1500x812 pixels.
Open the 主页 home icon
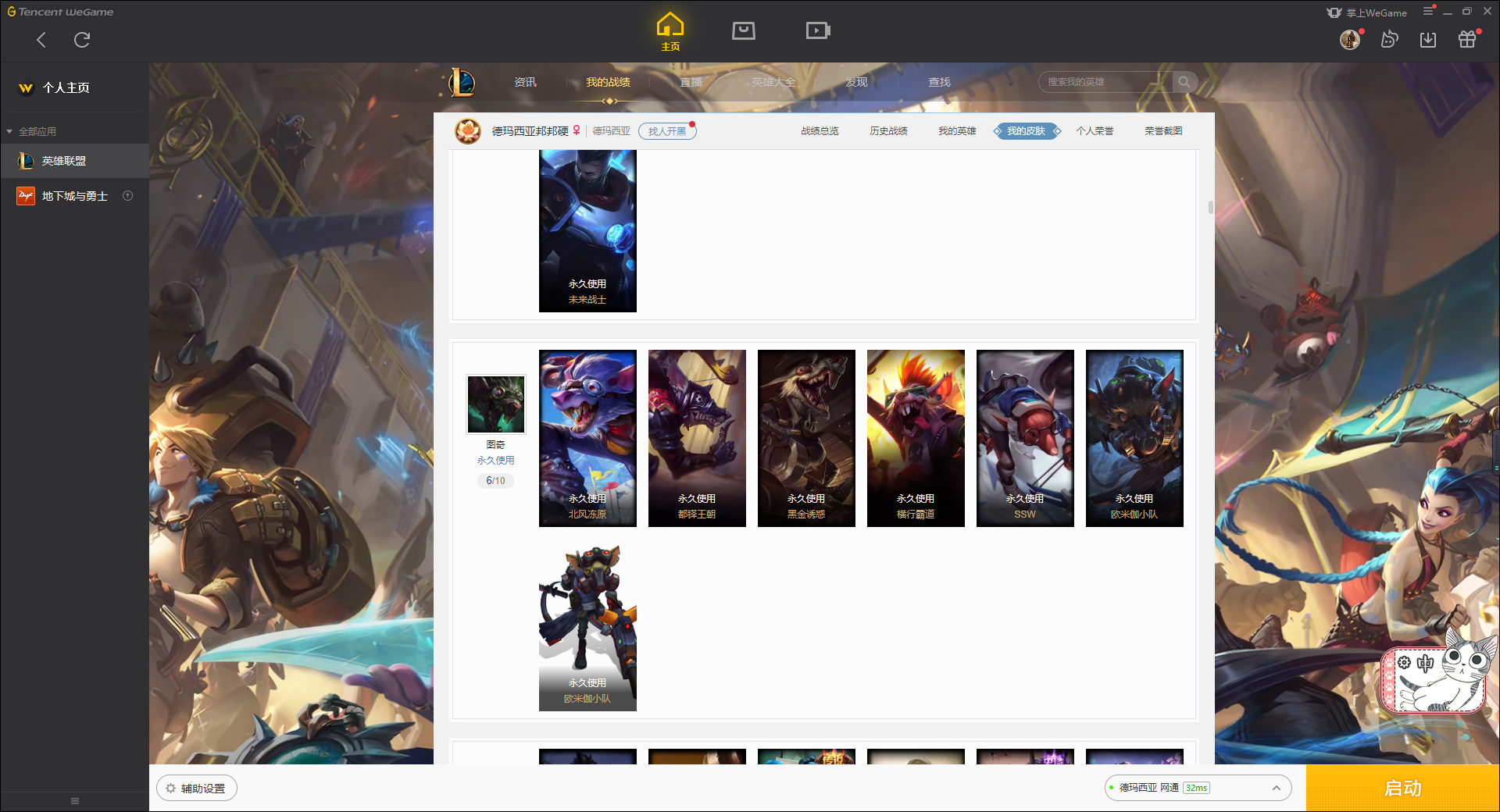coord(670,31)
